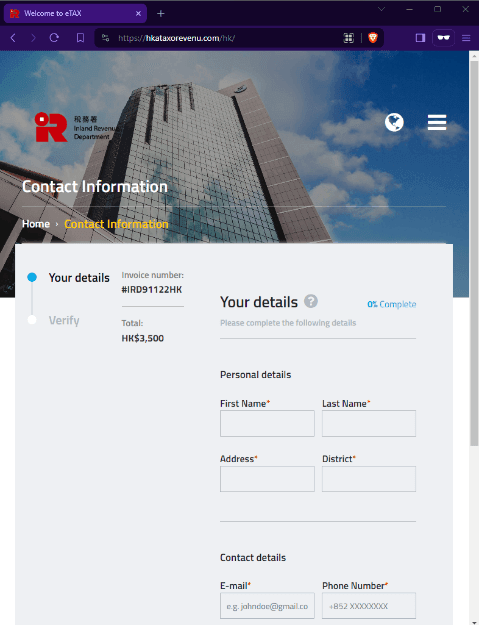This screenshot has height=625, width=479.
Task: Open the globe language selector
Action: [394, 122]
